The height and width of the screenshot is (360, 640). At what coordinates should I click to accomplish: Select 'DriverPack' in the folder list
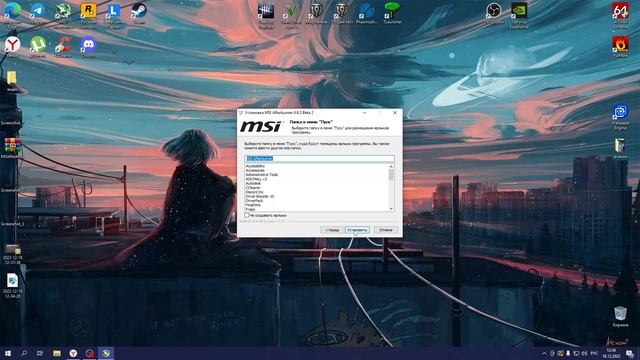coord(254,201)
